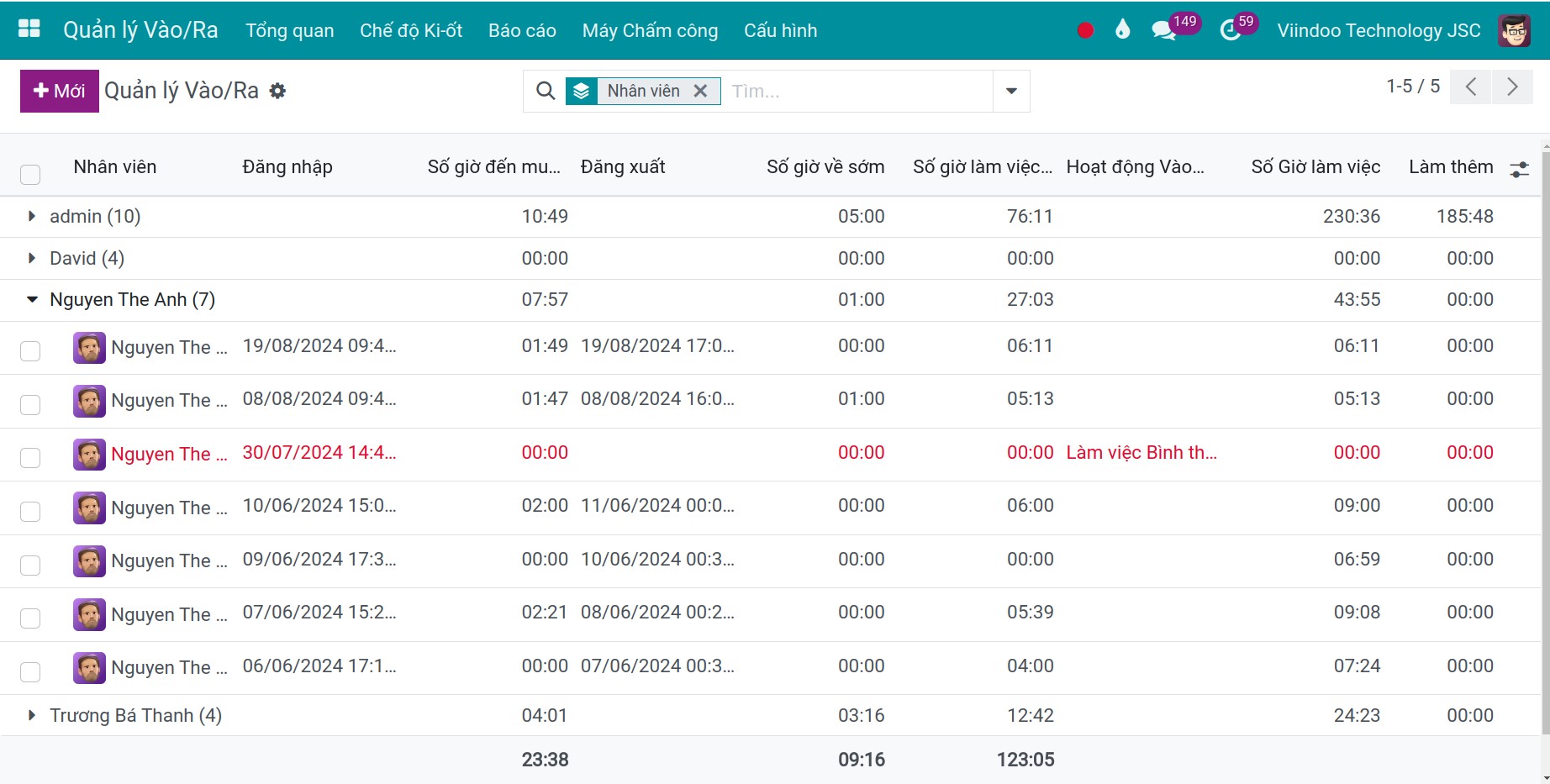Viewport: 1550px width, 784px height.
Task: Click the 1-5 / 5 pager counter
Action: point(1413,86)
